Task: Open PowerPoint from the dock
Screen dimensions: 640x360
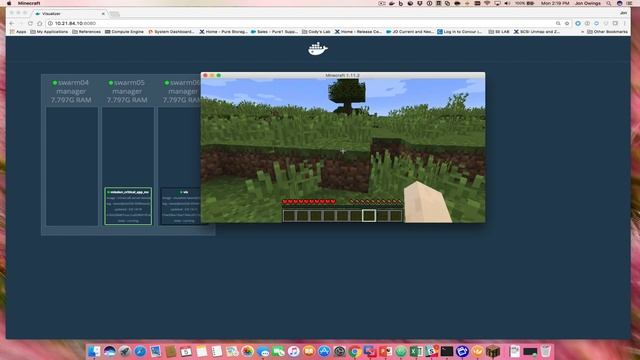Action: pyautogui.click(x=385, y=351)
